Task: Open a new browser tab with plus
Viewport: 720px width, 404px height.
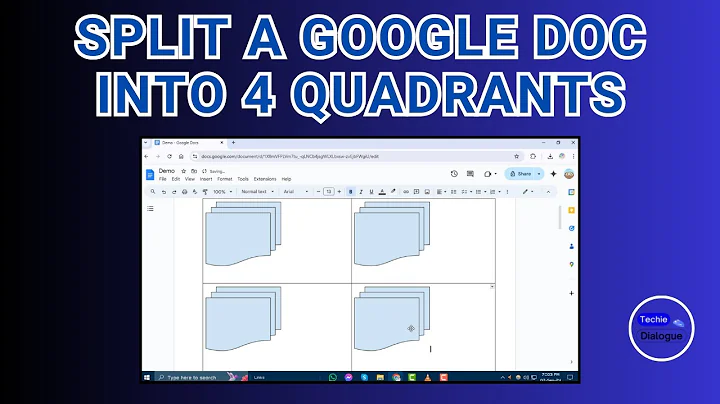Action: point(233,143)
